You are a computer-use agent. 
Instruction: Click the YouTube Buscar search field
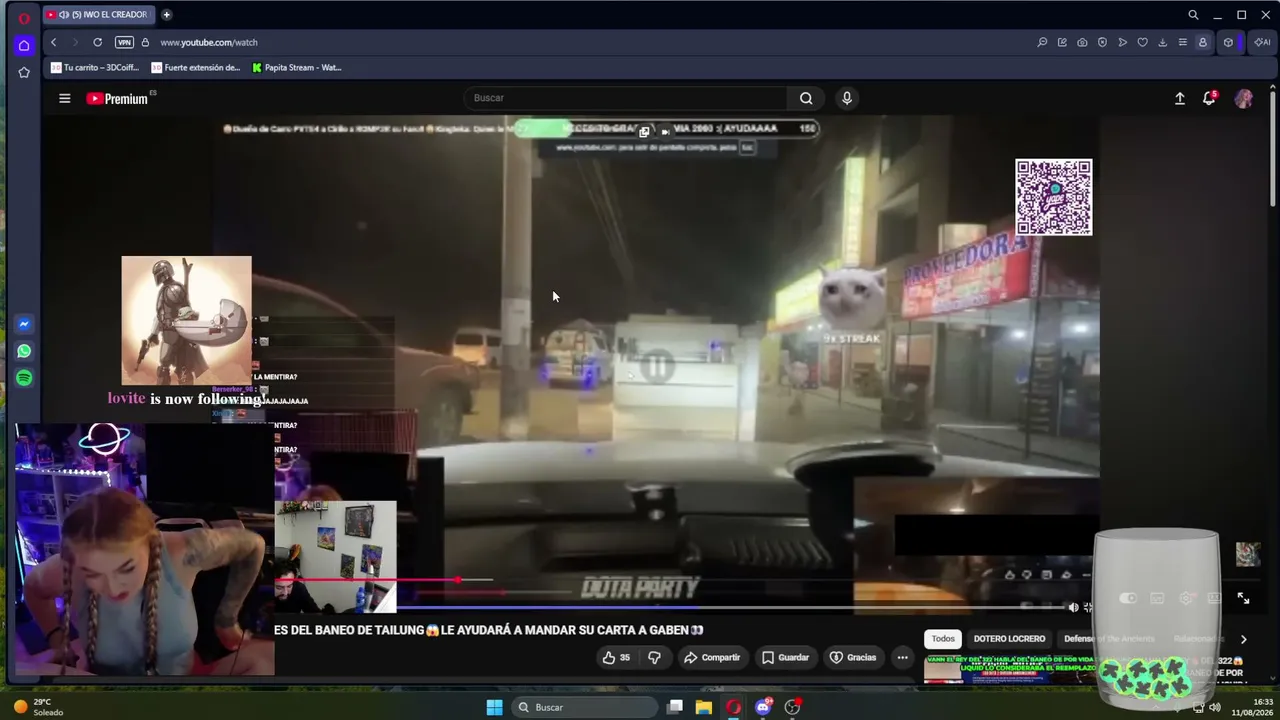(625, 98)
